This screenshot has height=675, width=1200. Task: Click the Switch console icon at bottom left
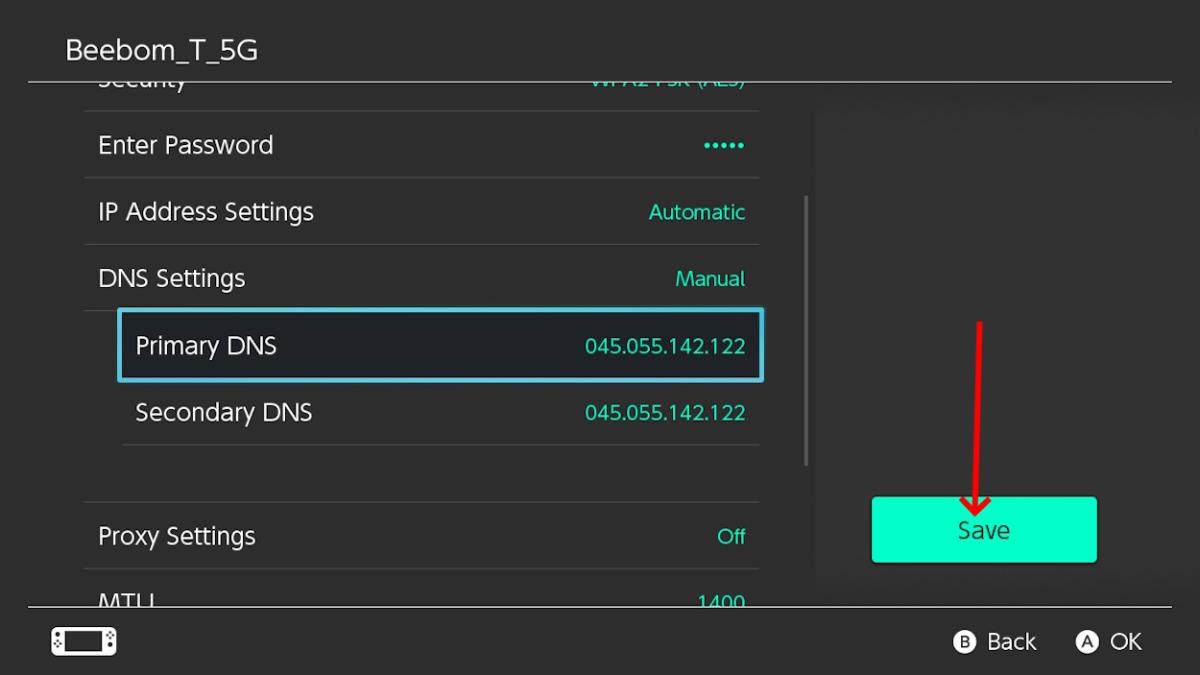coord(84,641)
